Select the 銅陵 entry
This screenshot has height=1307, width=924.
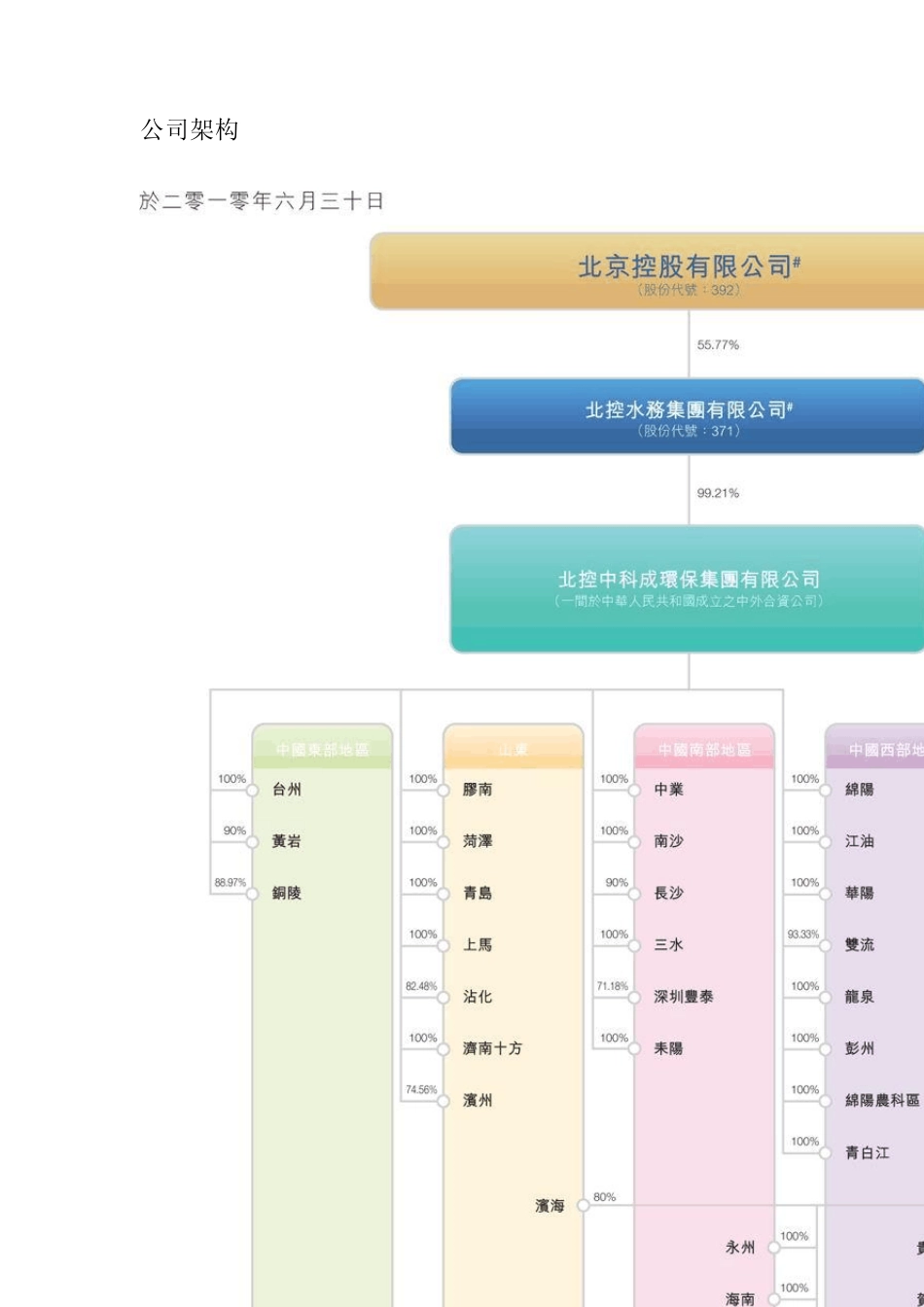[x=287, y=893]
